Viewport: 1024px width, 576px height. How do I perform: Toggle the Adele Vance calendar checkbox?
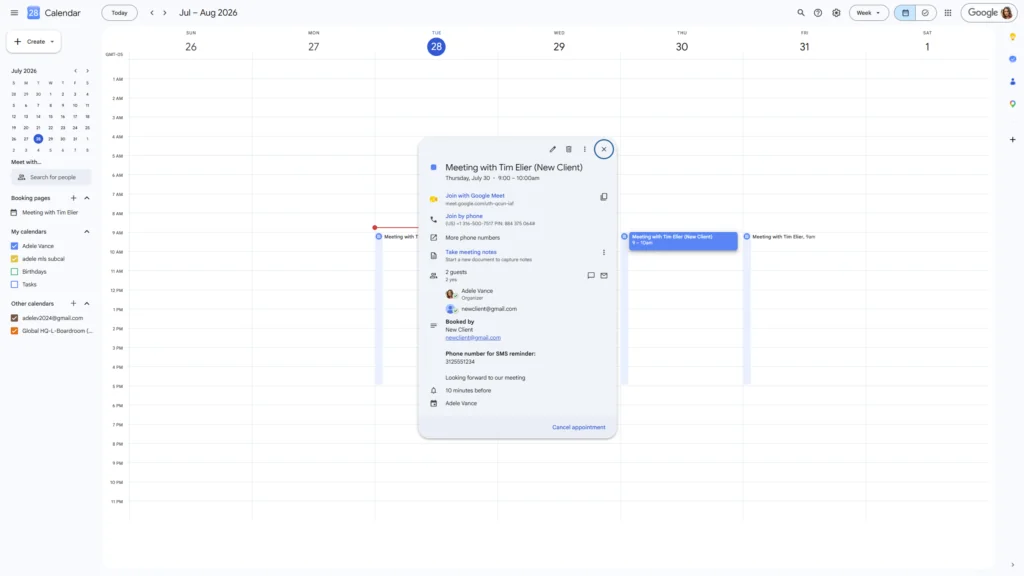point(14,246)
